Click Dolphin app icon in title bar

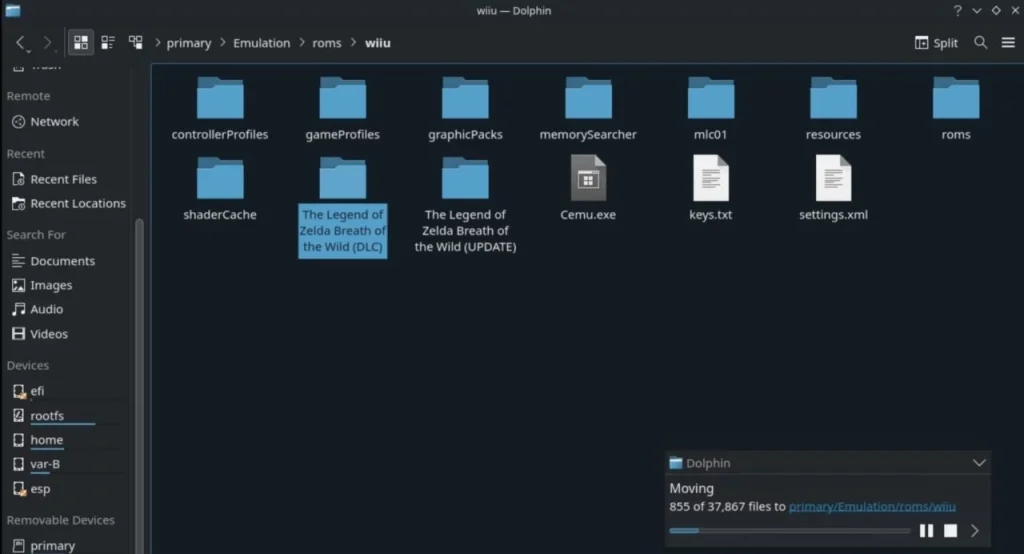12,10
